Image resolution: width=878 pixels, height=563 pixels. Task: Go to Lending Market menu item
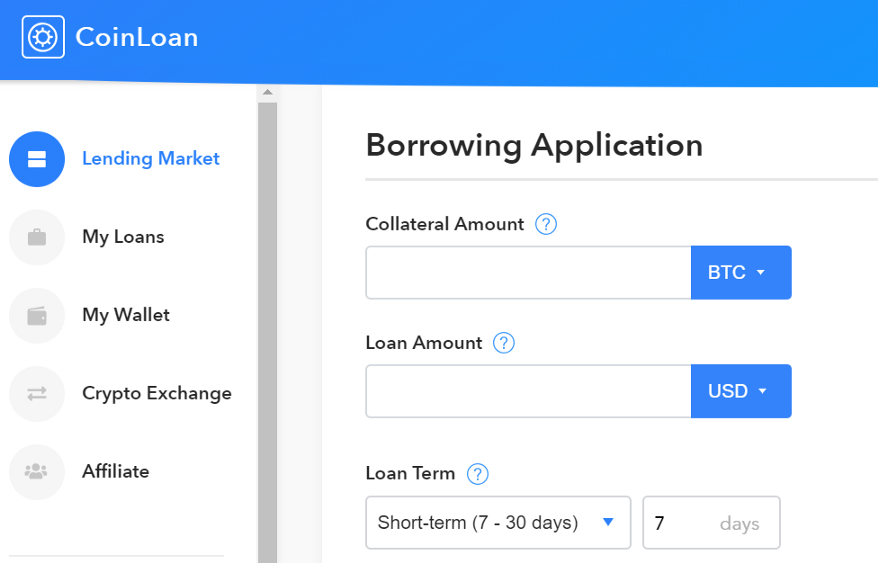151,159
